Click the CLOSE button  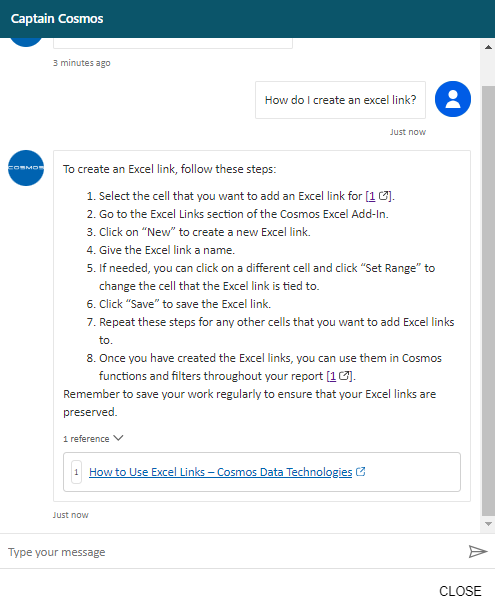coord(460,591)
